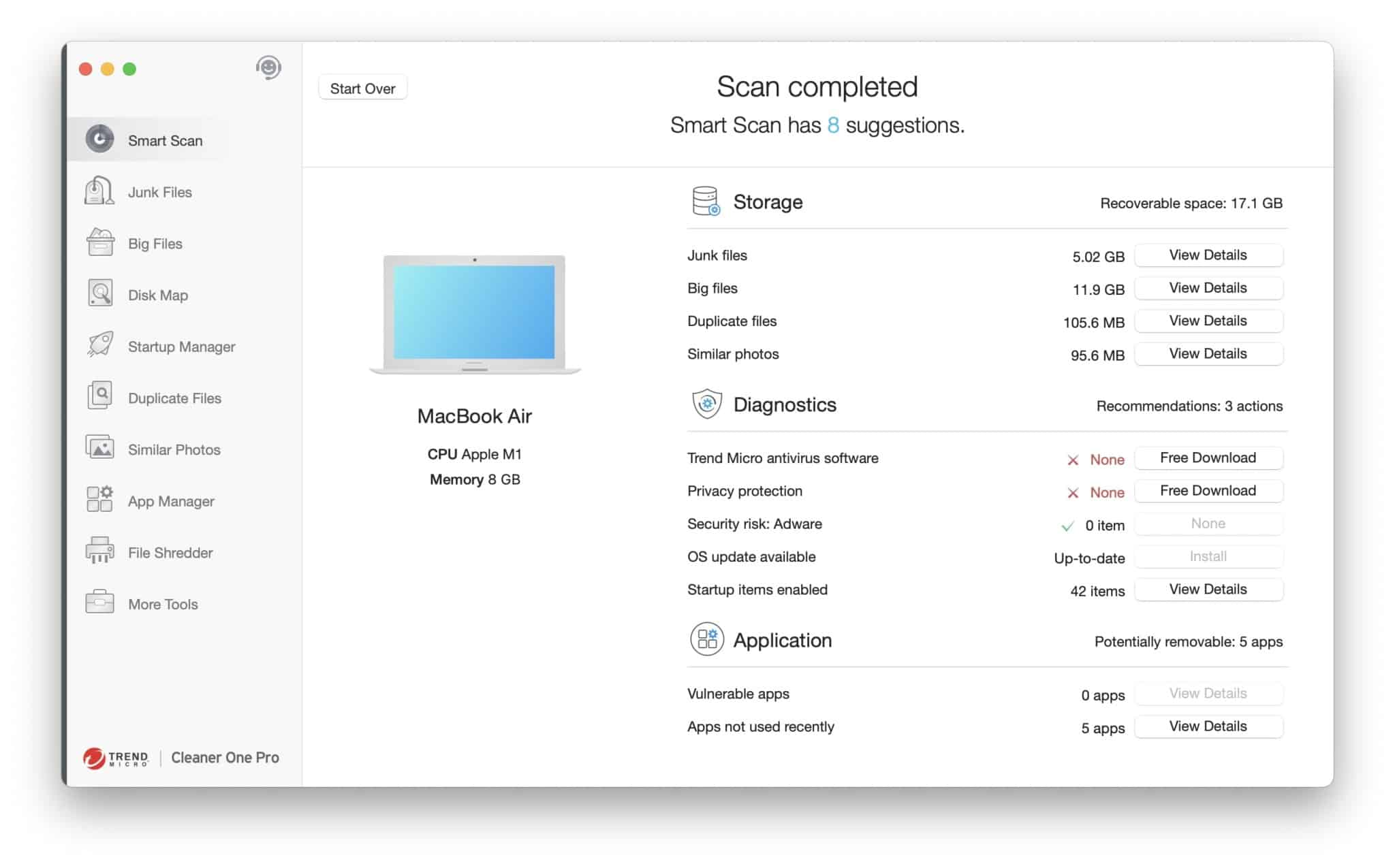1395x868 pixels.
Task: Free Download for Trend Micro antivirus
Action: [x=1208, y=457]
